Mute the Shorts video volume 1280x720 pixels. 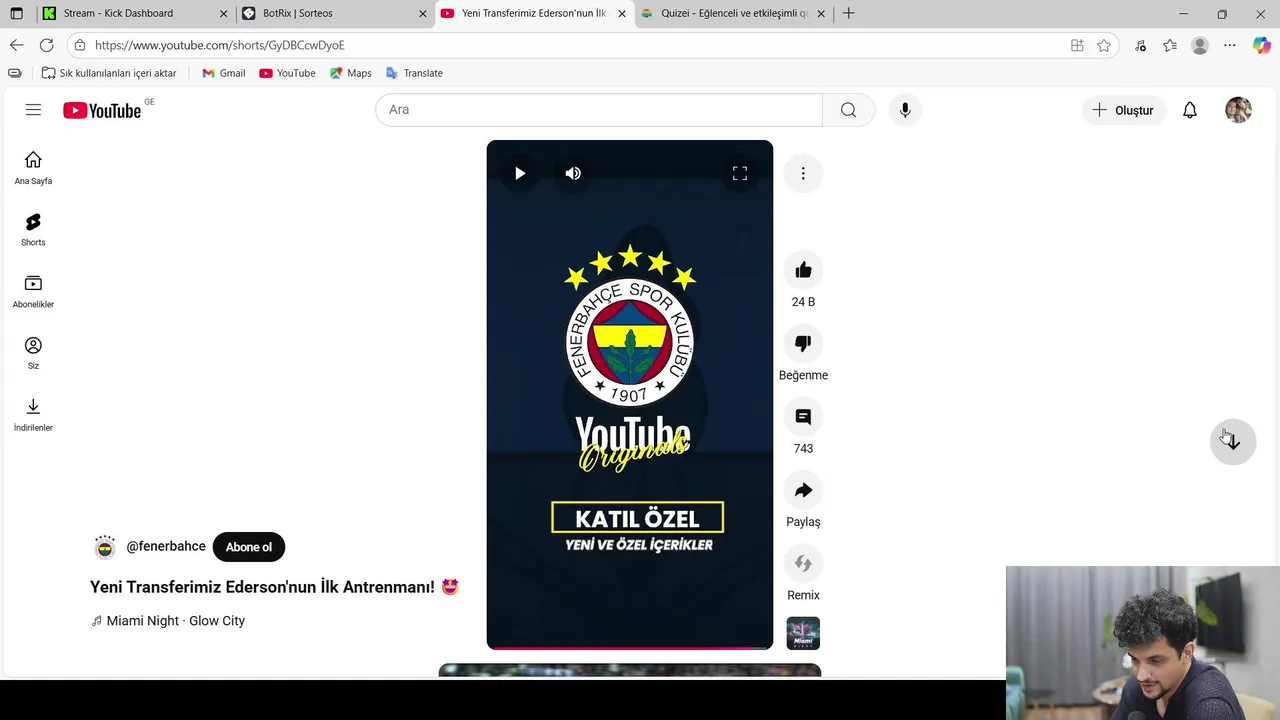click(x=573, y=173)
